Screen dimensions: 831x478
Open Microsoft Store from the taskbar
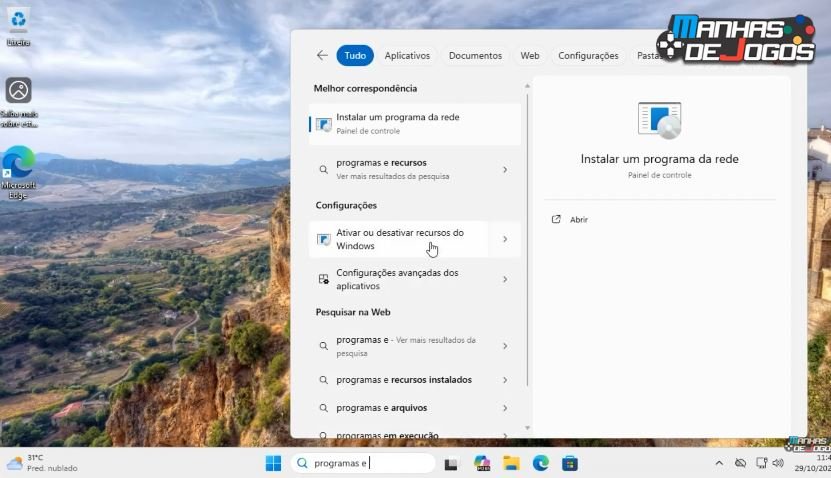pos(570,463)
